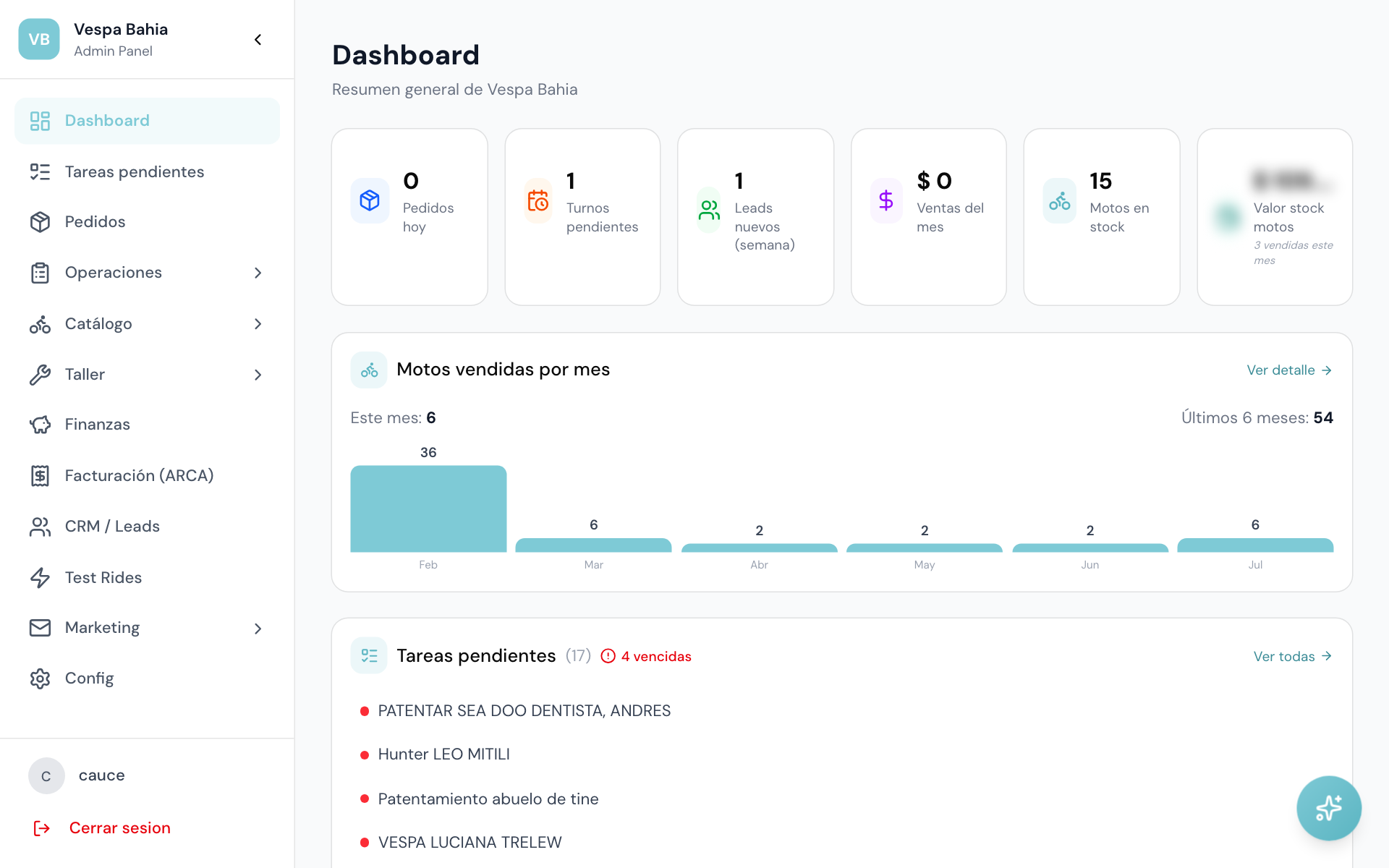Screen dimensions: 1389x868
Task: Open Tareas pendientes from the sidebar
Action: [147, 171]
